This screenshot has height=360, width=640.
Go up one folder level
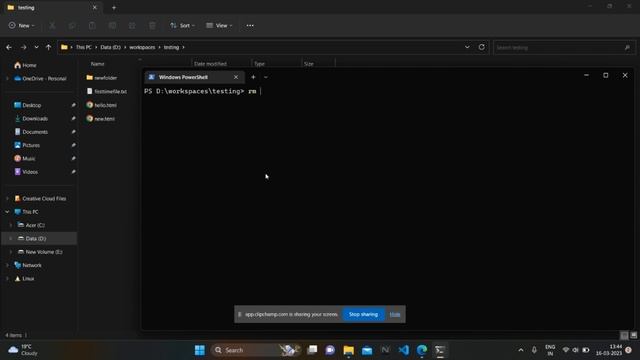point(49,47)
